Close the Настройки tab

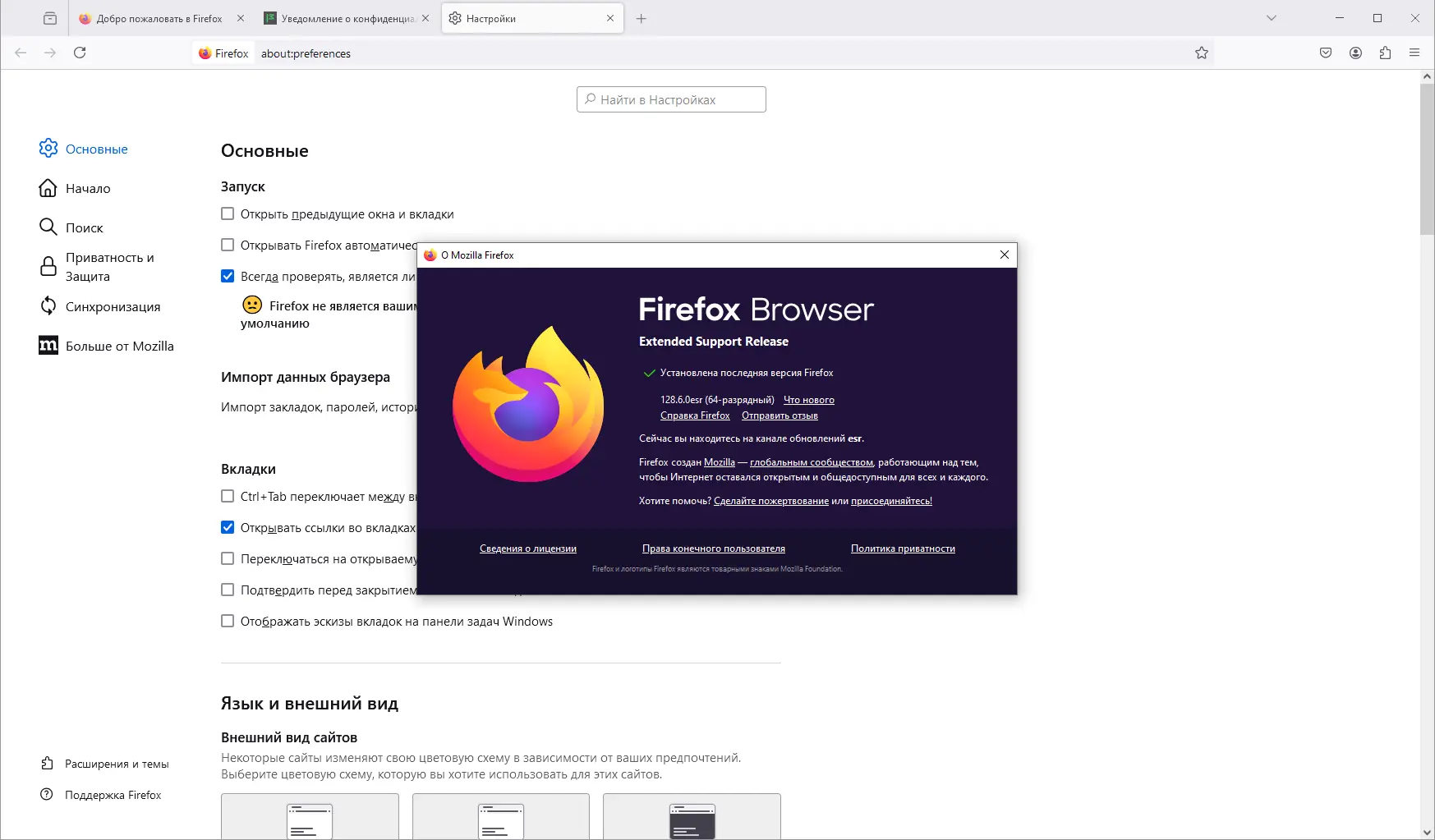coord(610,18)
